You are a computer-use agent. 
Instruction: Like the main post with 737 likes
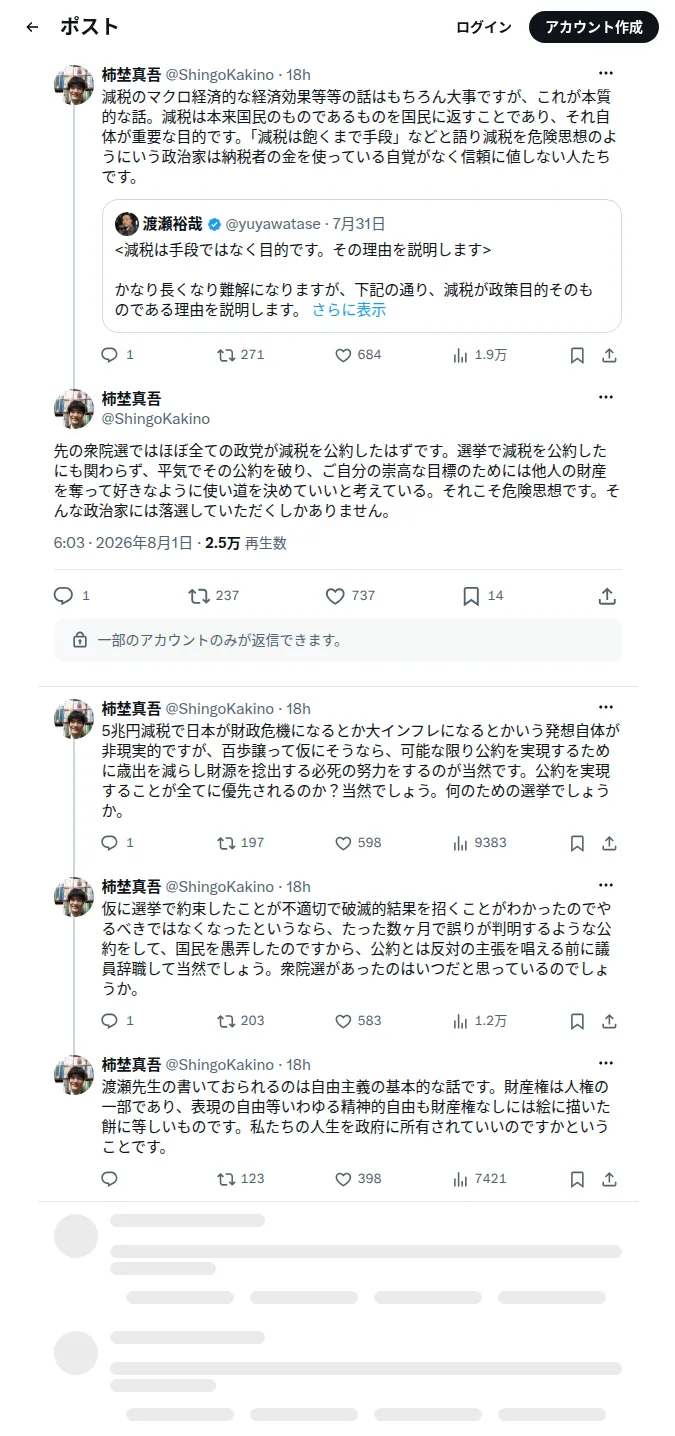tap(350, 596)
